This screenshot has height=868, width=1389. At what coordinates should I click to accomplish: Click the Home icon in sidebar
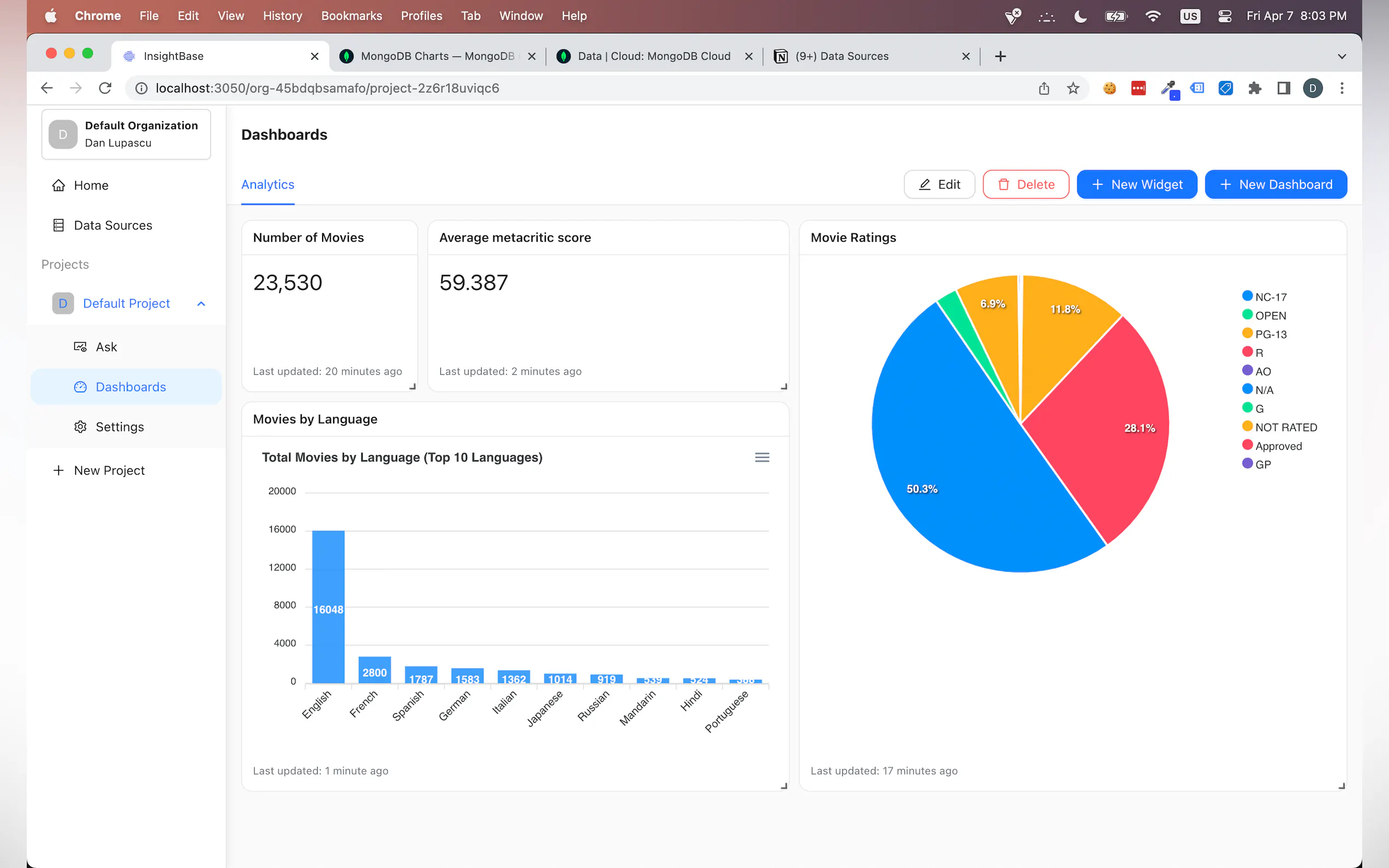(59, 185)
